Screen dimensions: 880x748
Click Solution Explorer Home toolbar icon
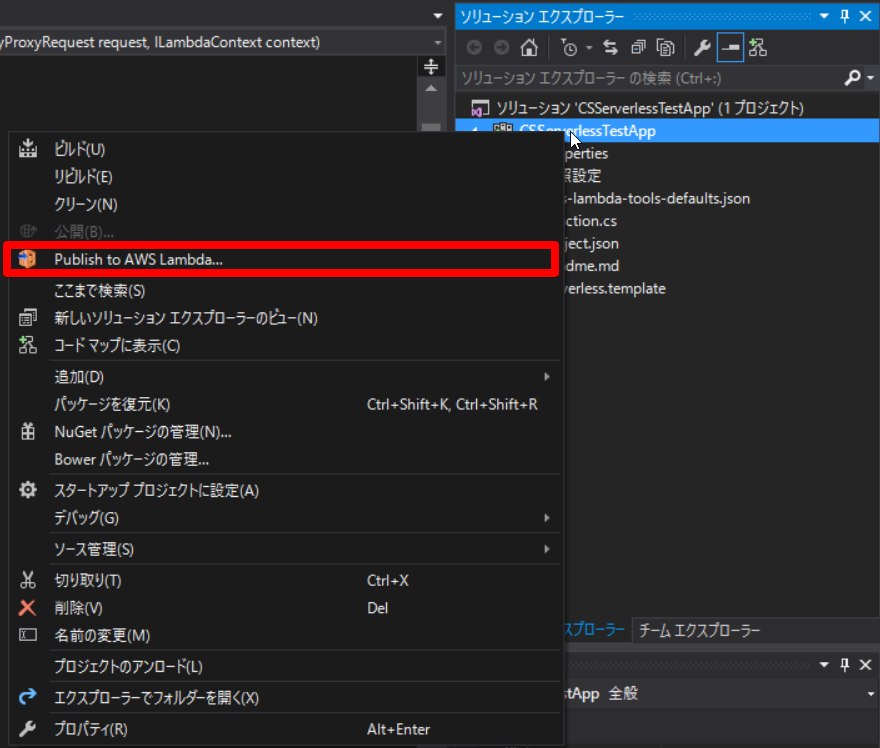(529, 48)
